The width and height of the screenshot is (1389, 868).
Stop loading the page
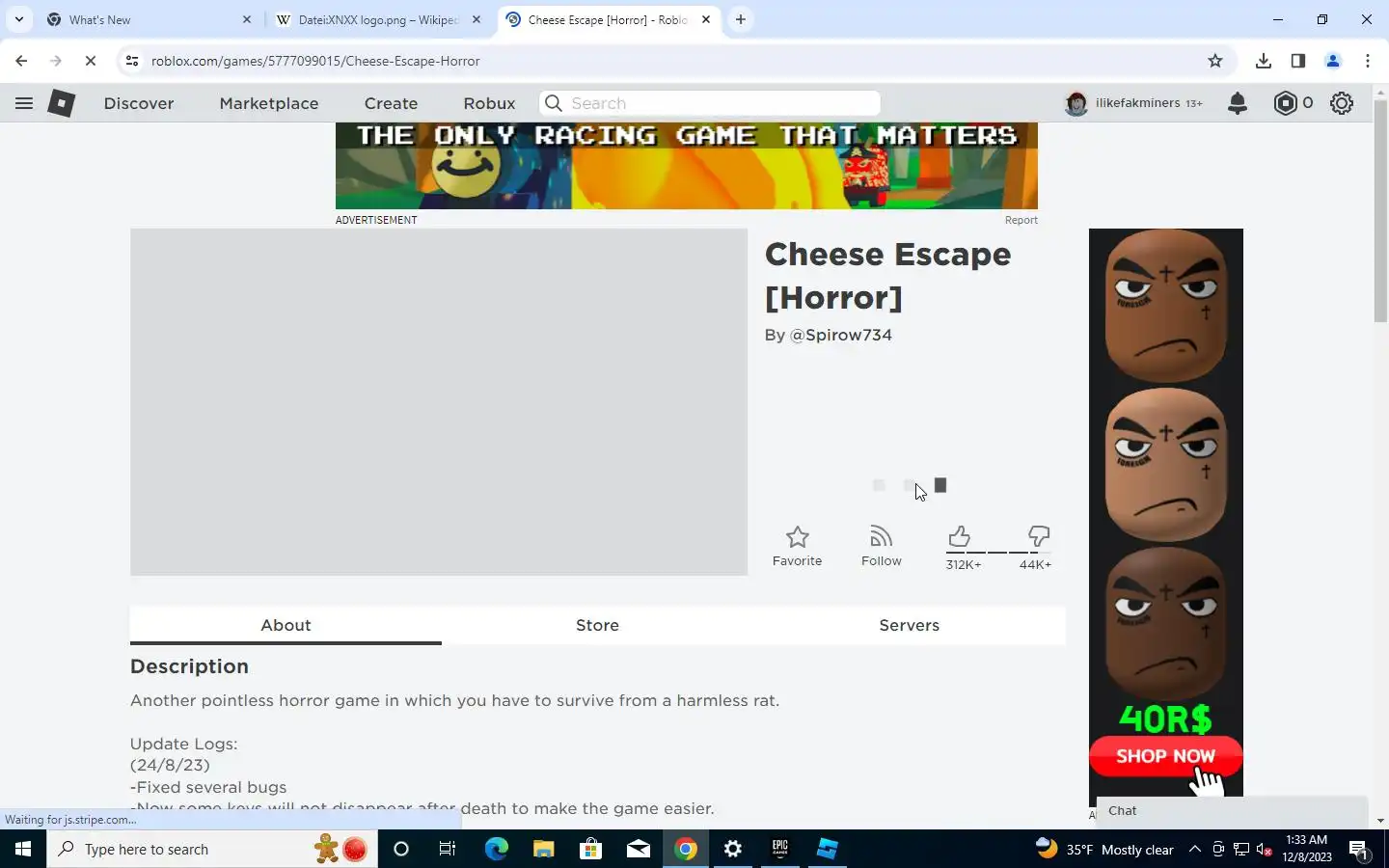(90, 61)
